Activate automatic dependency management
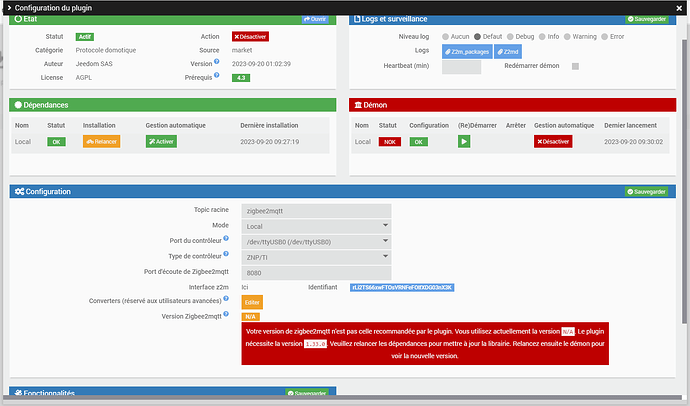Viewport: 690px width, 406px height. pos(161,142)
